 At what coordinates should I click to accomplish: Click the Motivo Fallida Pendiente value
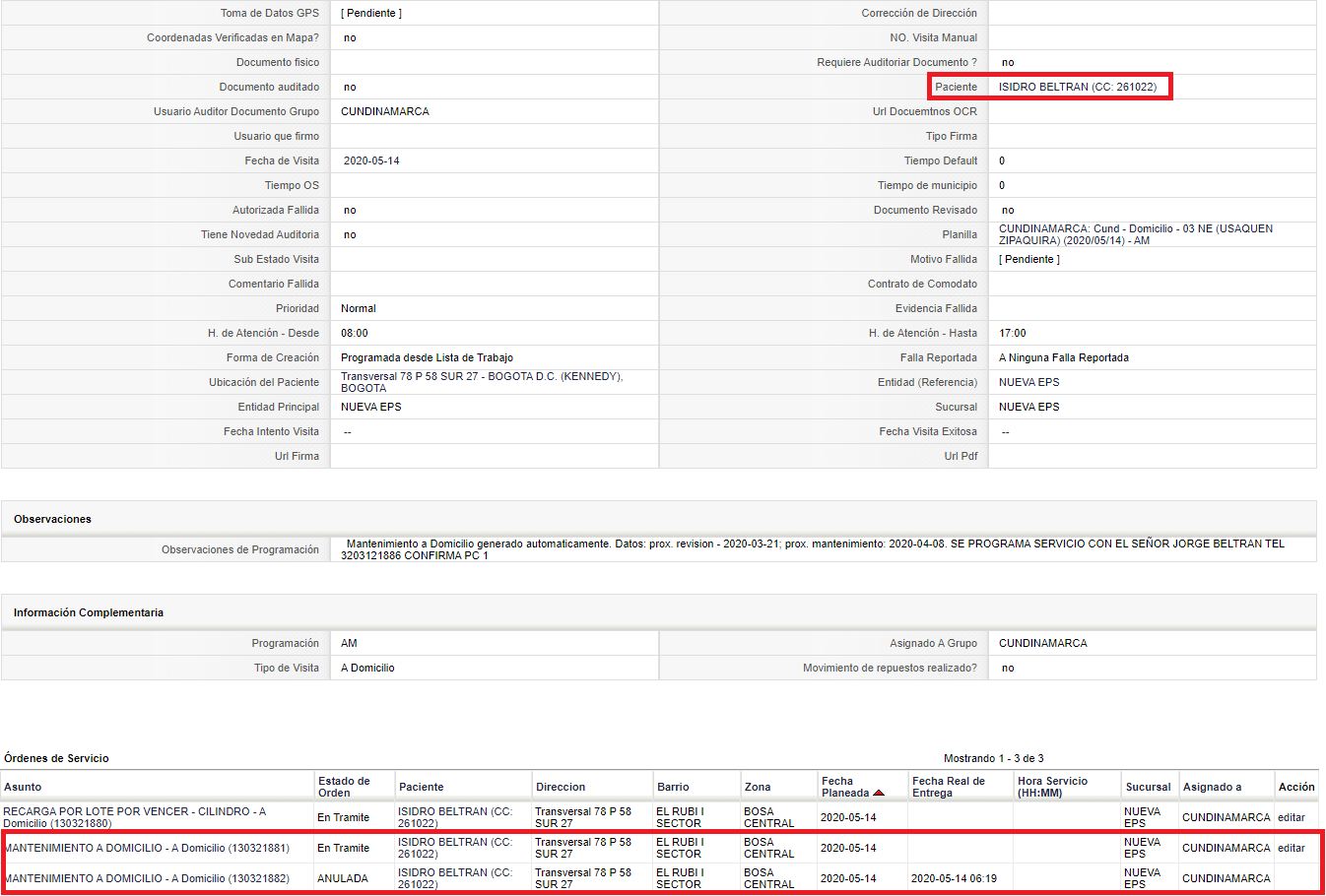(1029, 259)
